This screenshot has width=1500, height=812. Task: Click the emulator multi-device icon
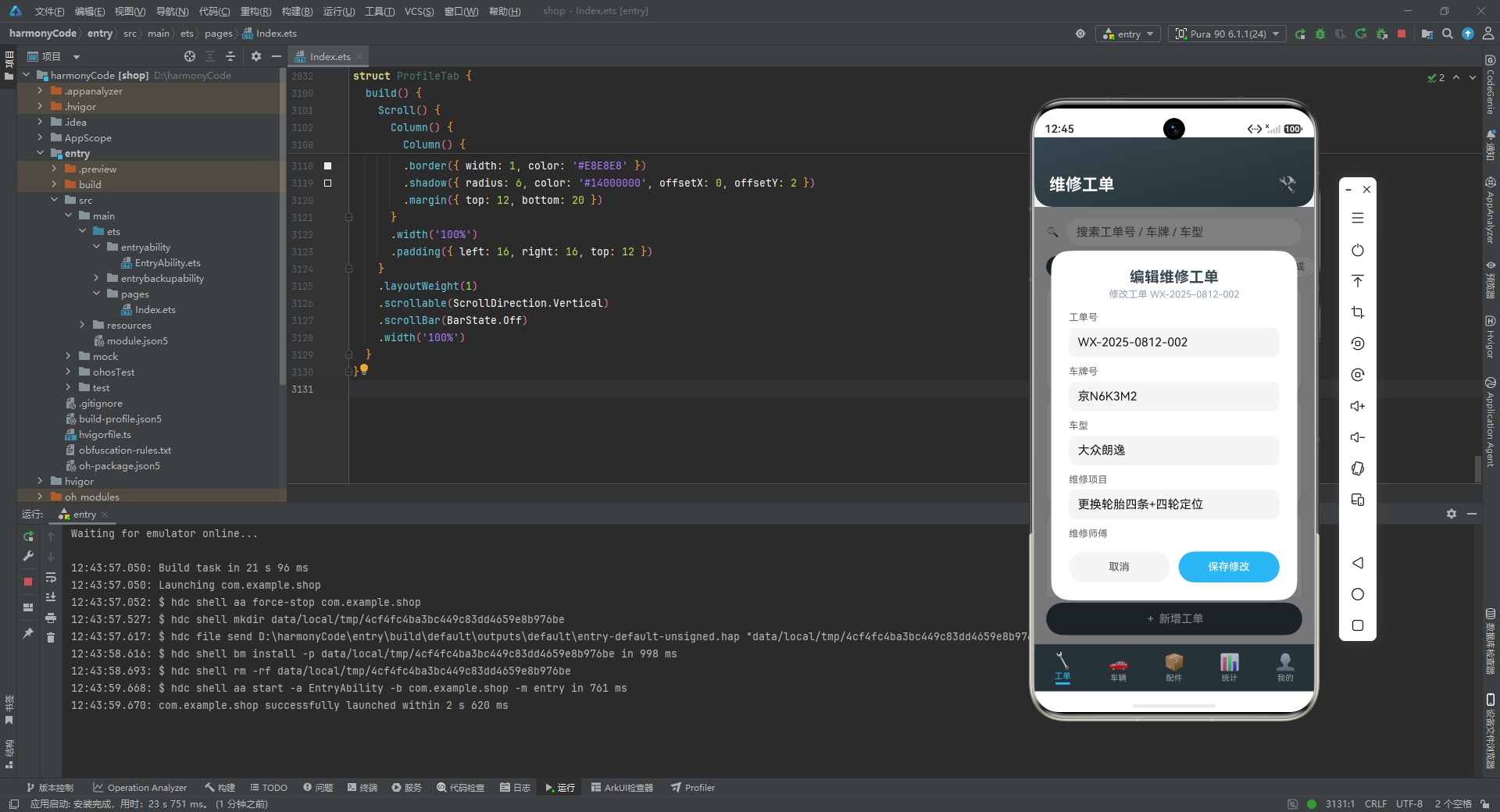click(1358, 500)
